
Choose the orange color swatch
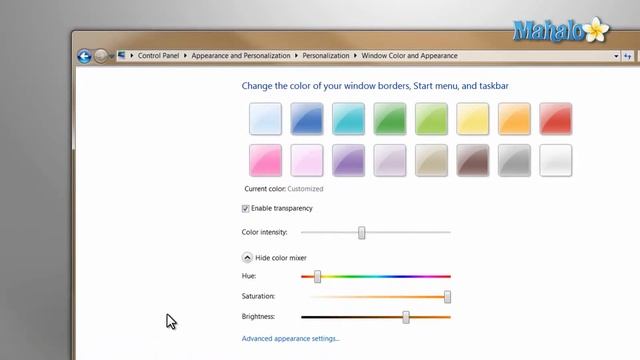514,119
